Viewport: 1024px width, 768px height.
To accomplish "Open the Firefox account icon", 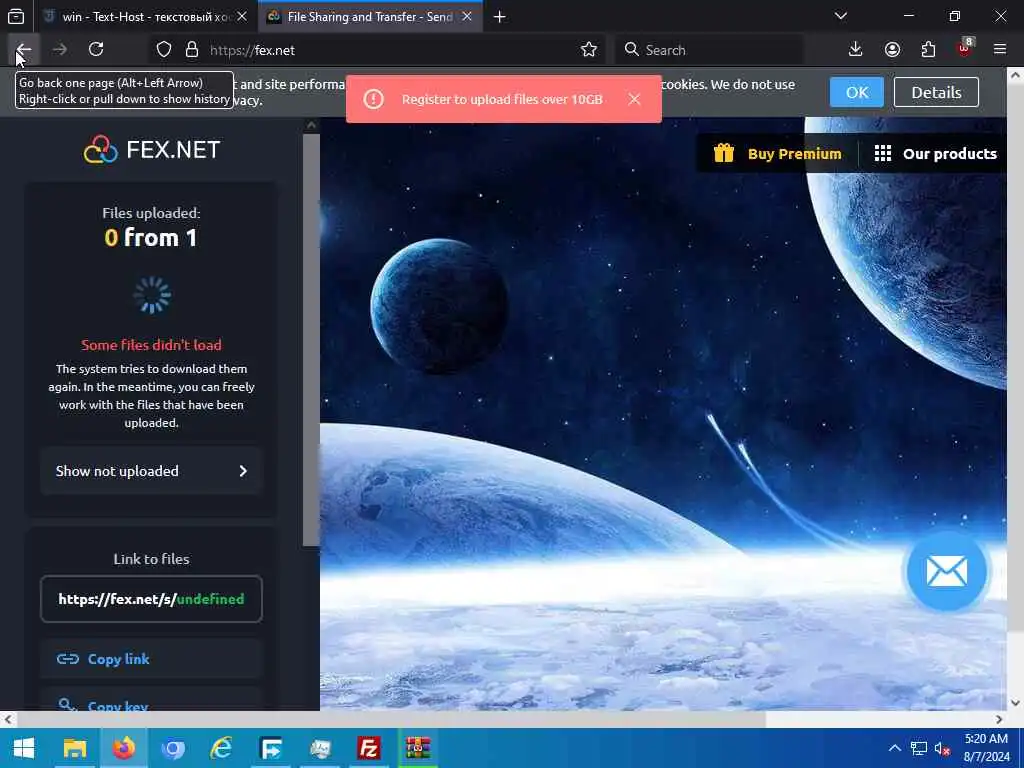I will tap(892, 50).
